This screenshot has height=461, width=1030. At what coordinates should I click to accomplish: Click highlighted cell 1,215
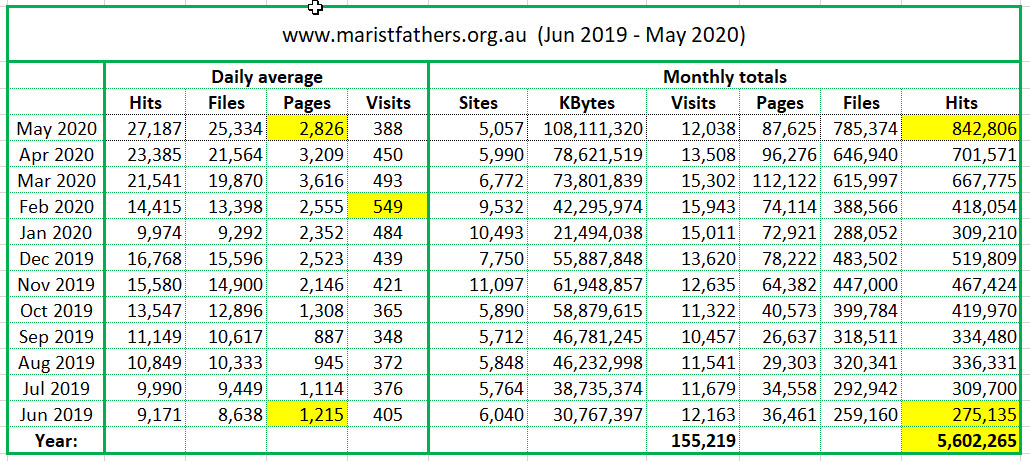[x=307, y=414]
